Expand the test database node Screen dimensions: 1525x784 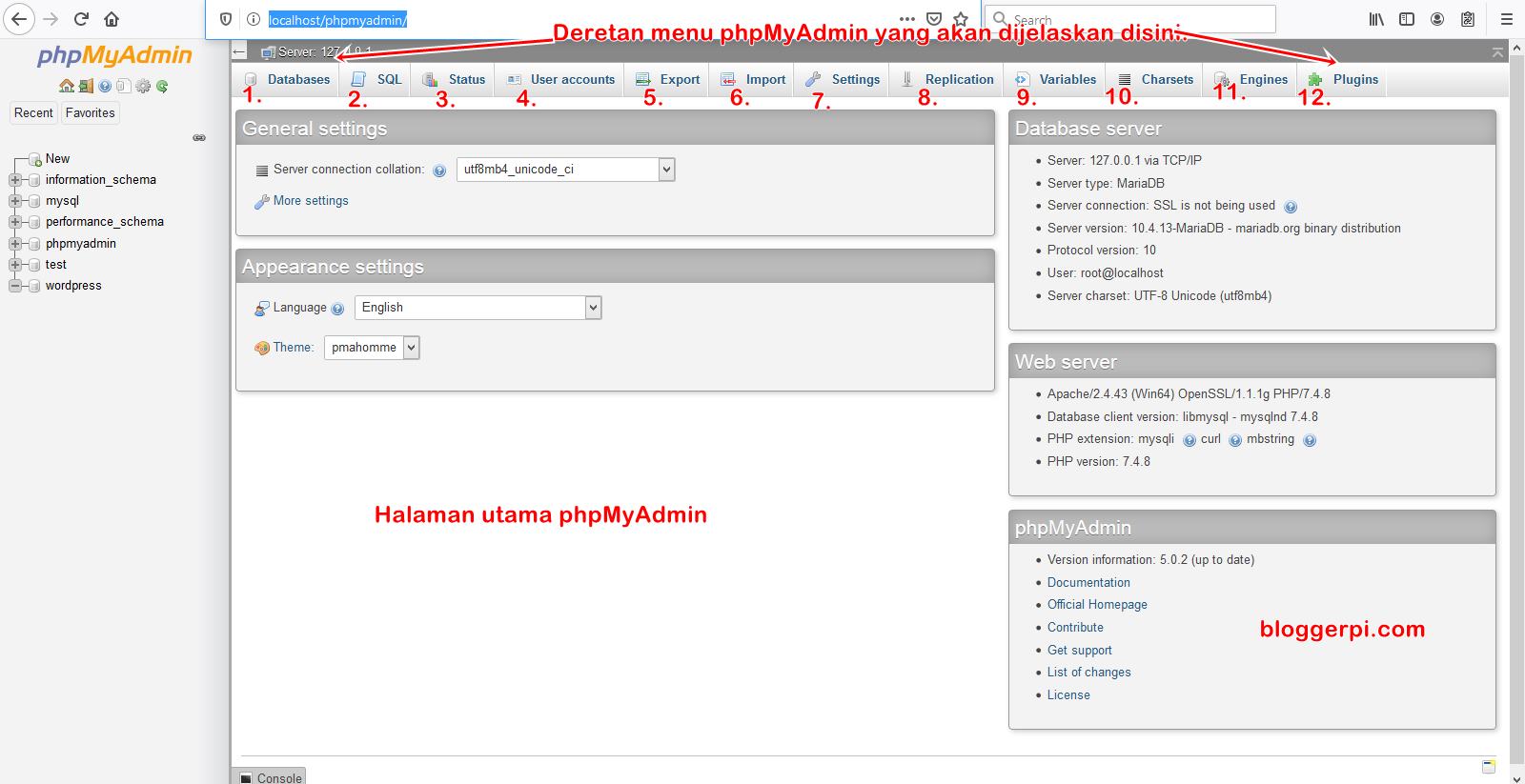(15, 265)
